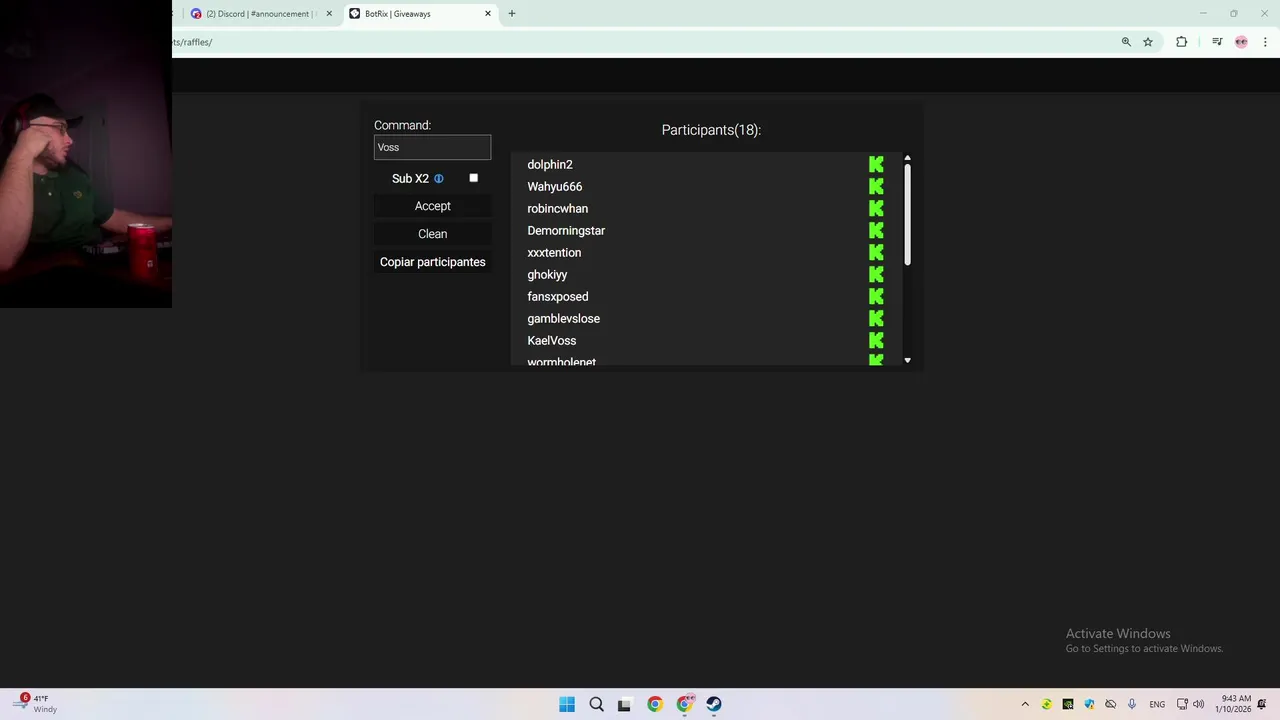Open Windows Security shield in system tray
The width and height of the screenshot is (1280, 720).
[x=1089, y=704]
